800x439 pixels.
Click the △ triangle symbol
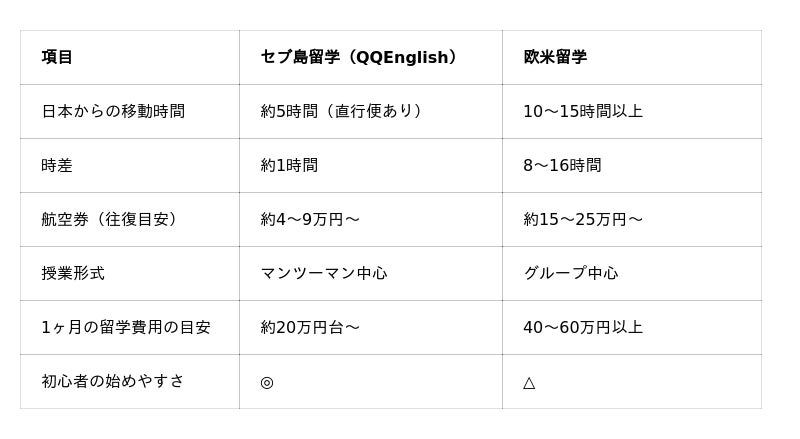click(x=529, y=382)
